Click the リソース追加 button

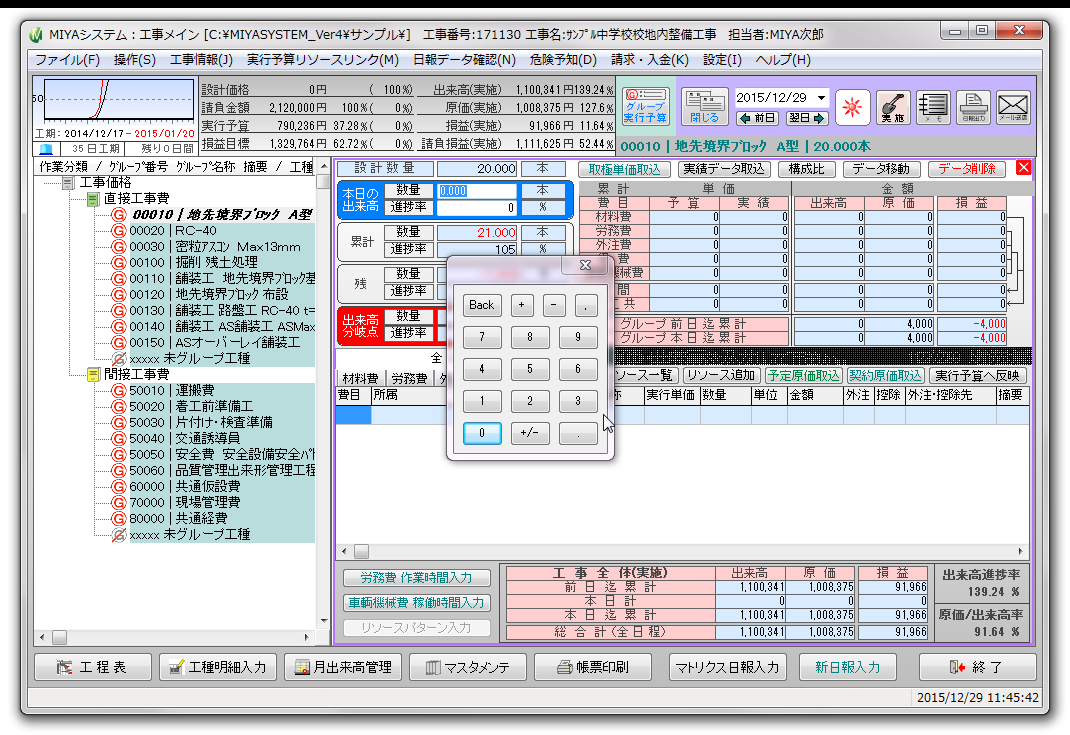(x=722, y=375)
